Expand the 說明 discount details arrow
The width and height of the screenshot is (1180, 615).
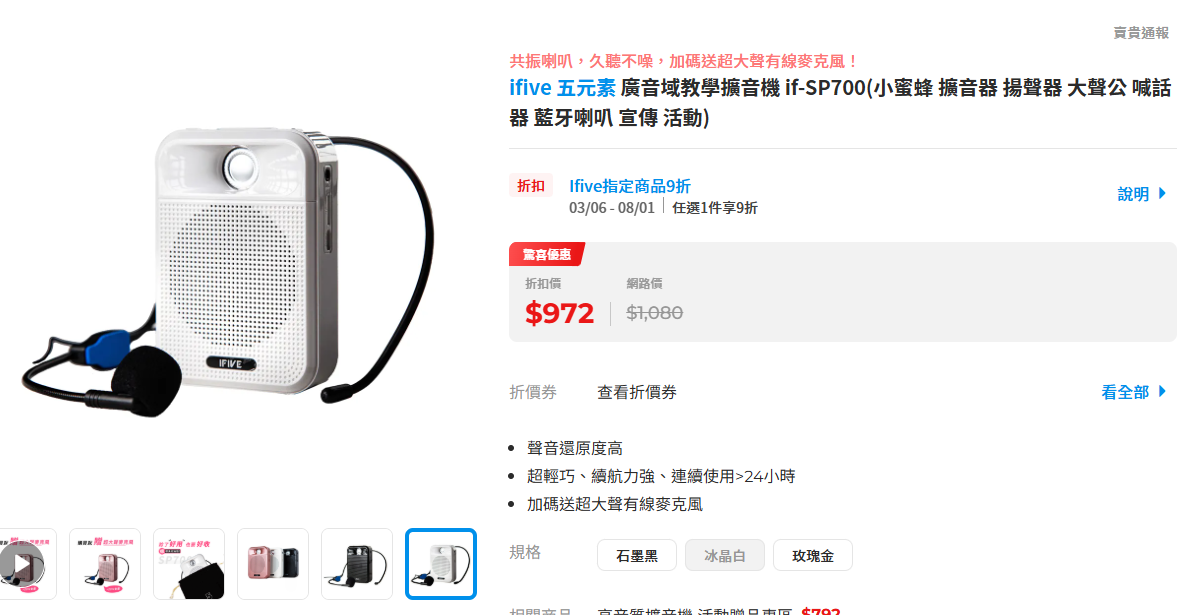tap(1142, 194)
